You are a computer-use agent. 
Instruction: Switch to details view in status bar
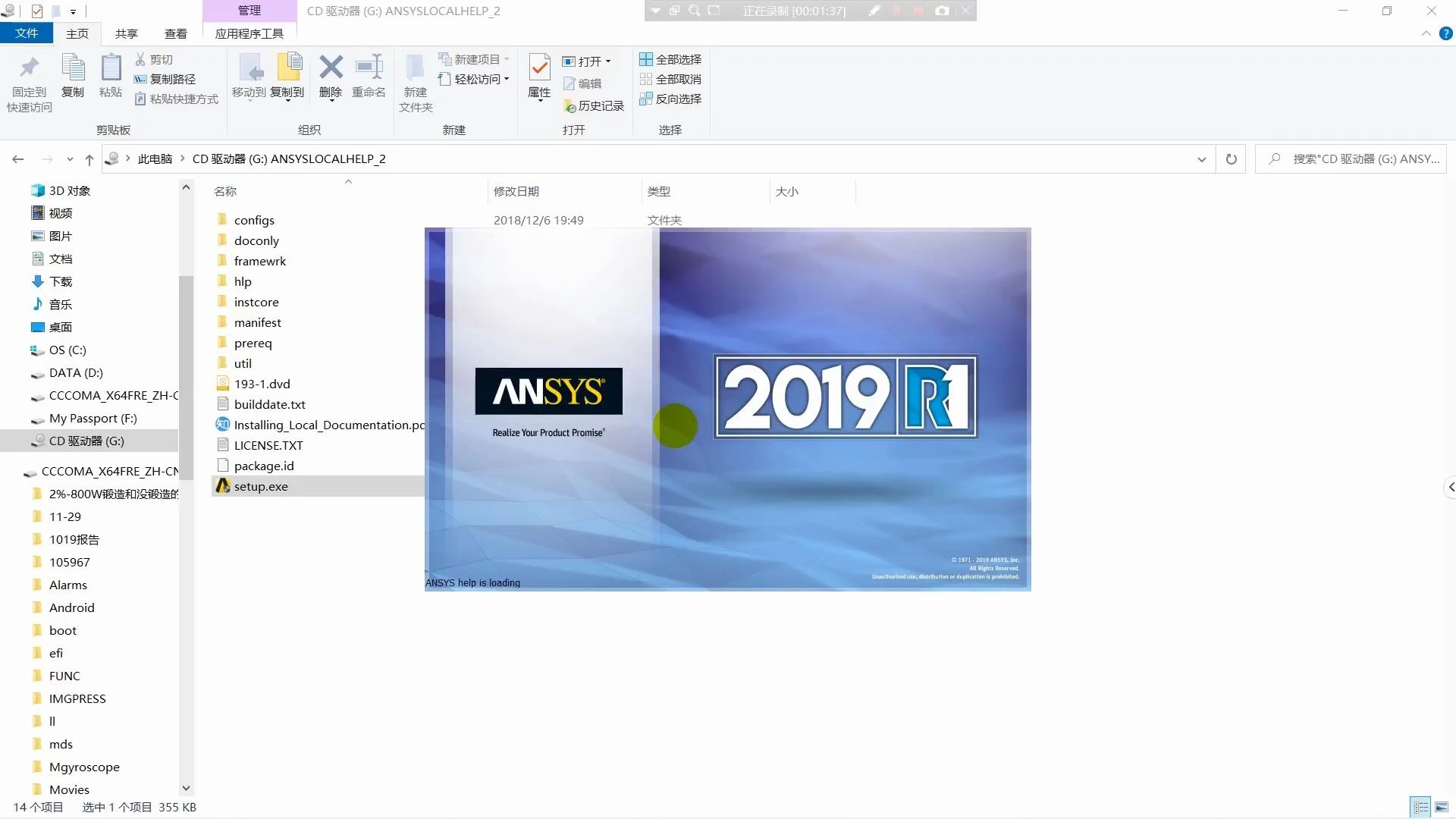click(x=1420, y=807)
